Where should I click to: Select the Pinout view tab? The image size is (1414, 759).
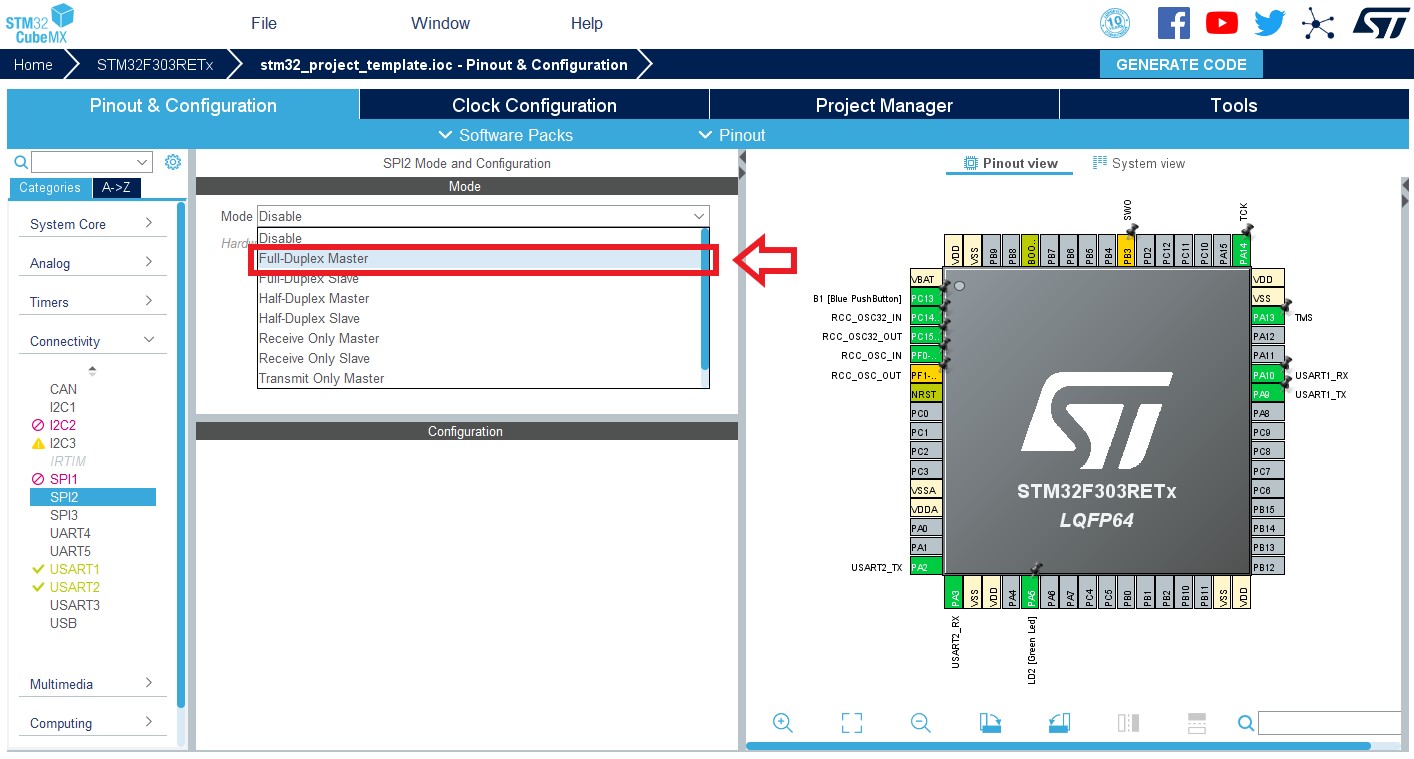pyautogui.click(x=1010, y=163)
